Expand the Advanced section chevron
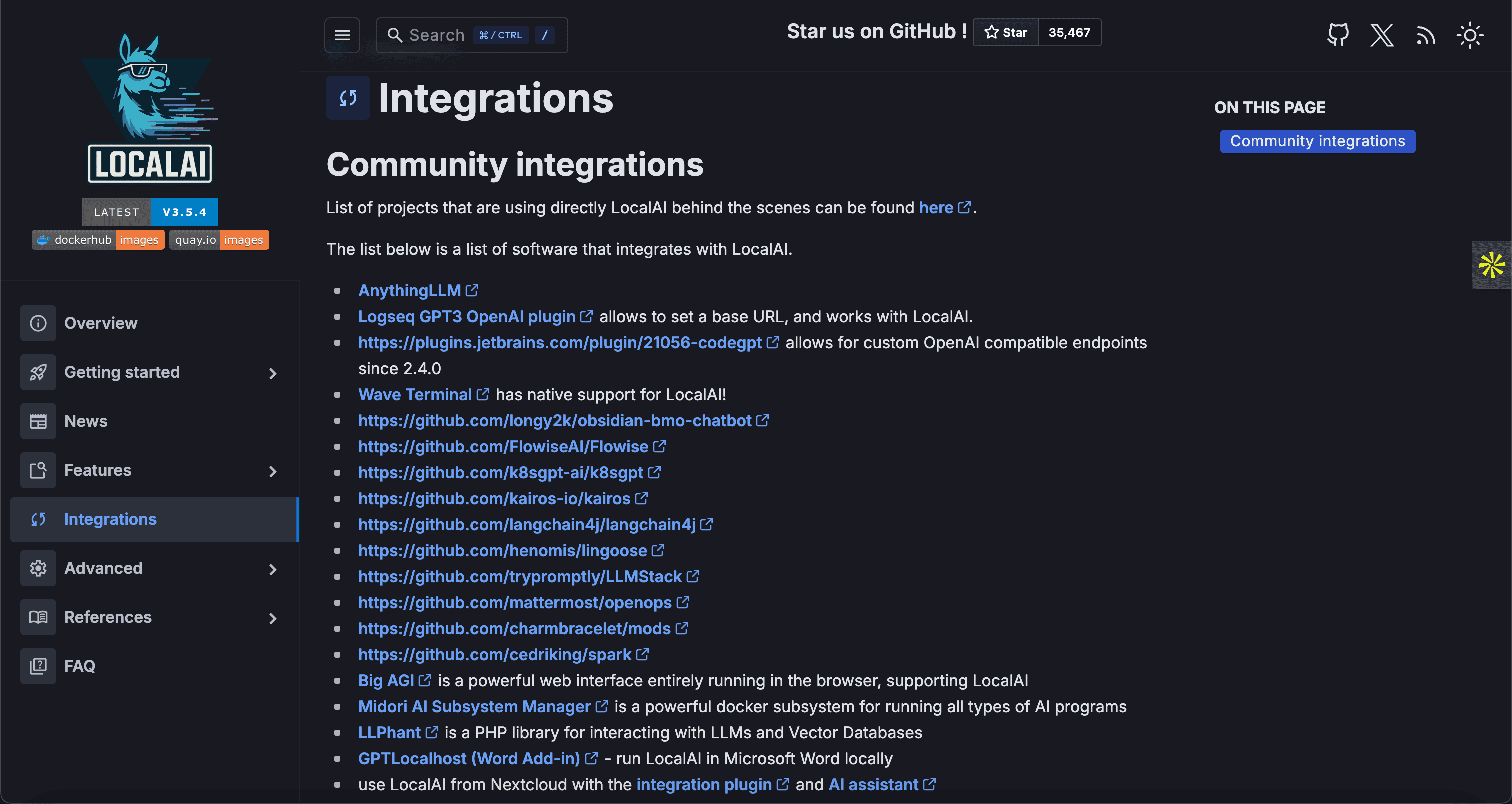The width and height of the screenshot is (1512, 804). click(x=273, y=569)
